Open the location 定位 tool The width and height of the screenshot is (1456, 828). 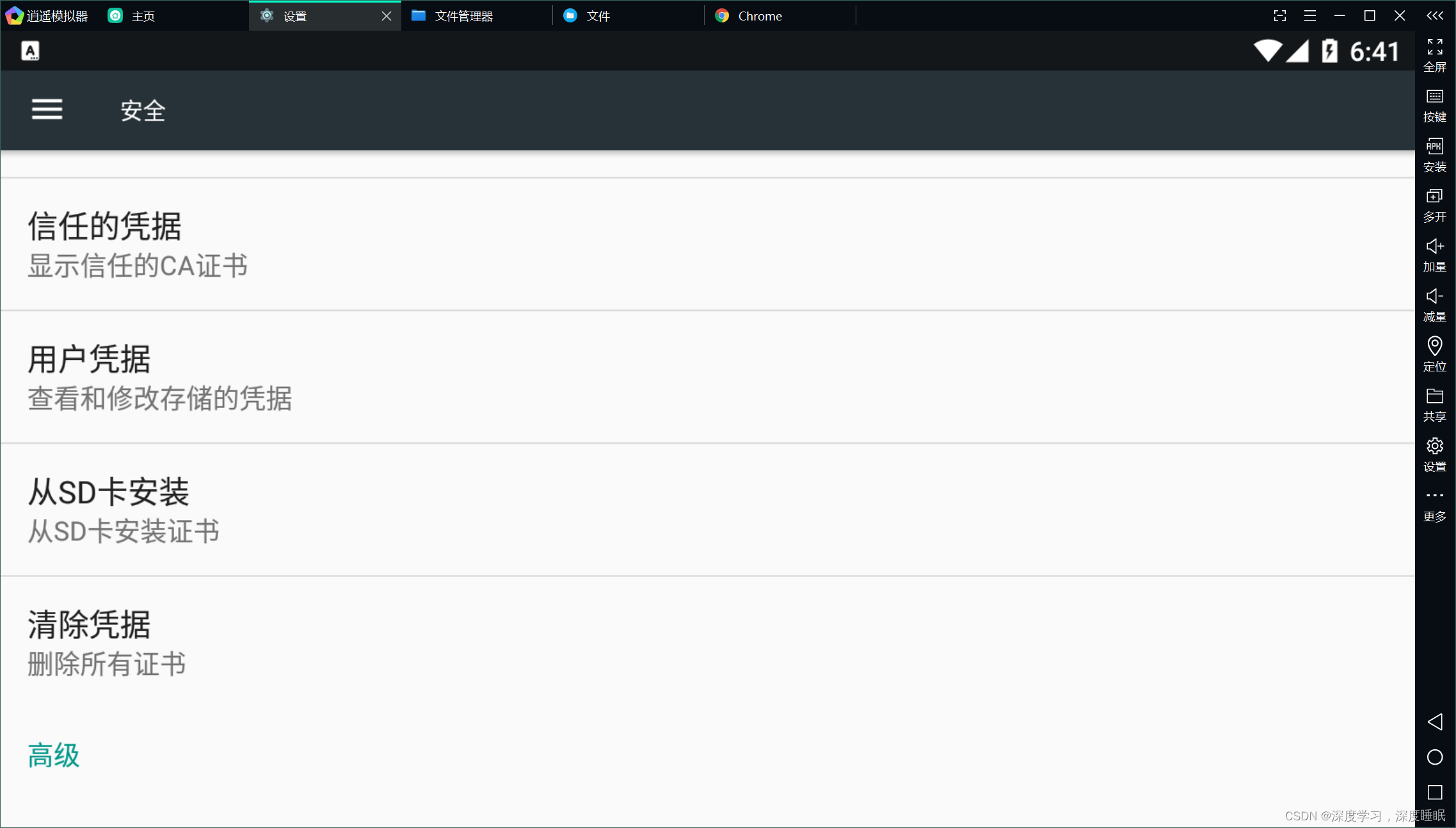1434,354
